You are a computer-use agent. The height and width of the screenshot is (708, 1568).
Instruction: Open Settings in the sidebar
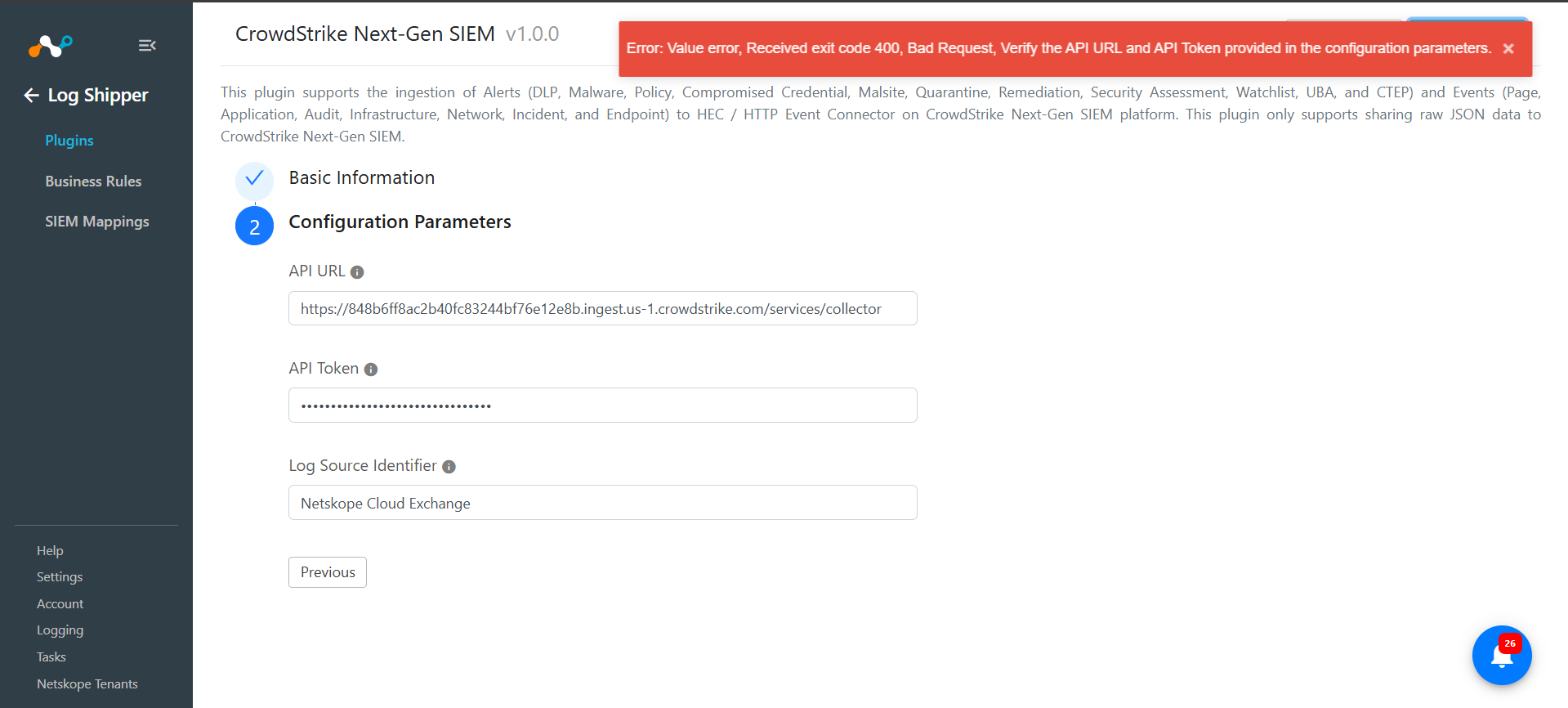[x=60, y=577]
